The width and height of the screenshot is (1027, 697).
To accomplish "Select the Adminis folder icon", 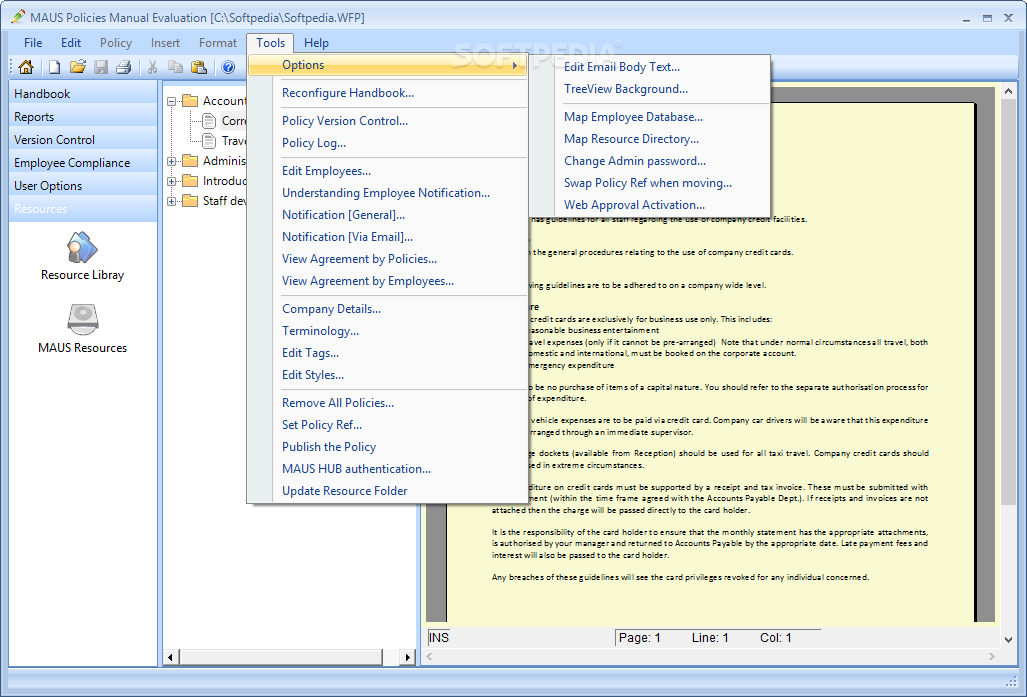I will tap(190, 161).
